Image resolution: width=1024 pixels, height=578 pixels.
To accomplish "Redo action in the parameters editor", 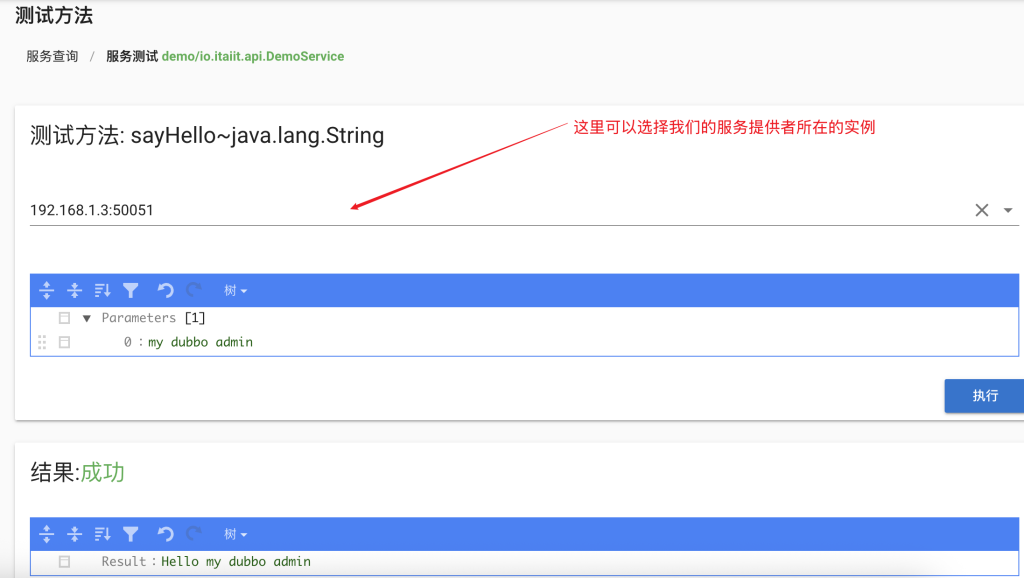I will 193,290.
